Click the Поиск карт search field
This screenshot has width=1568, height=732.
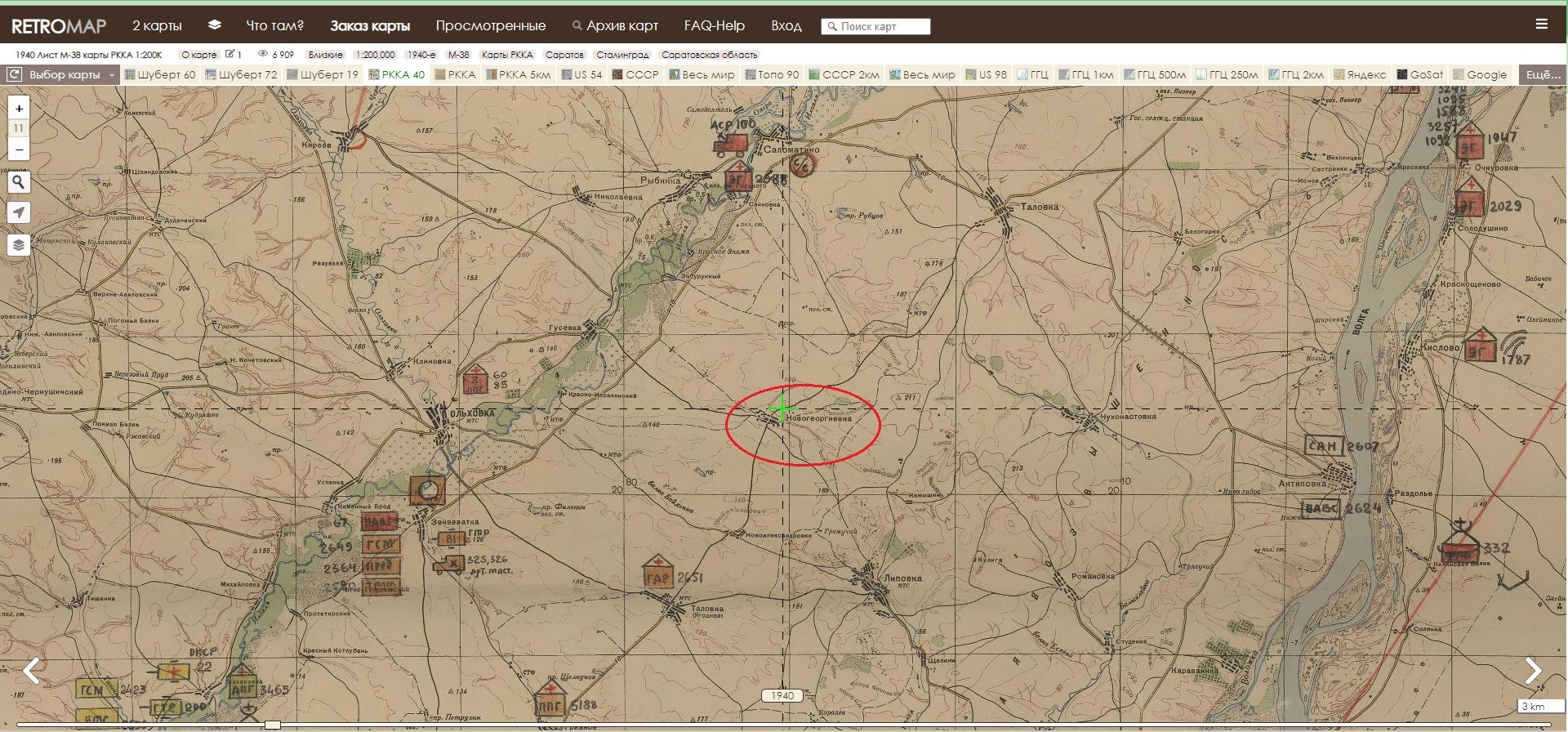click(x=875, y=26)
